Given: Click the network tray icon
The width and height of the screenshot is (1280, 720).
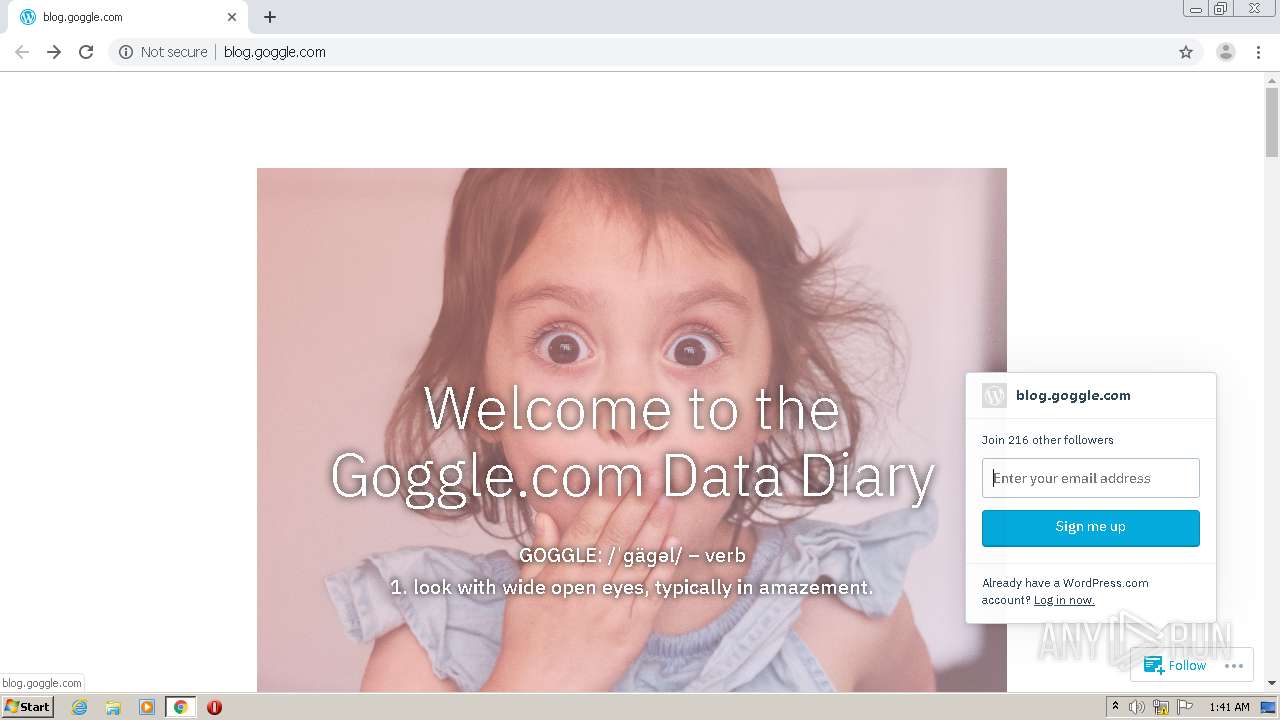Looking at the screenshot, I should [1161, 707].
